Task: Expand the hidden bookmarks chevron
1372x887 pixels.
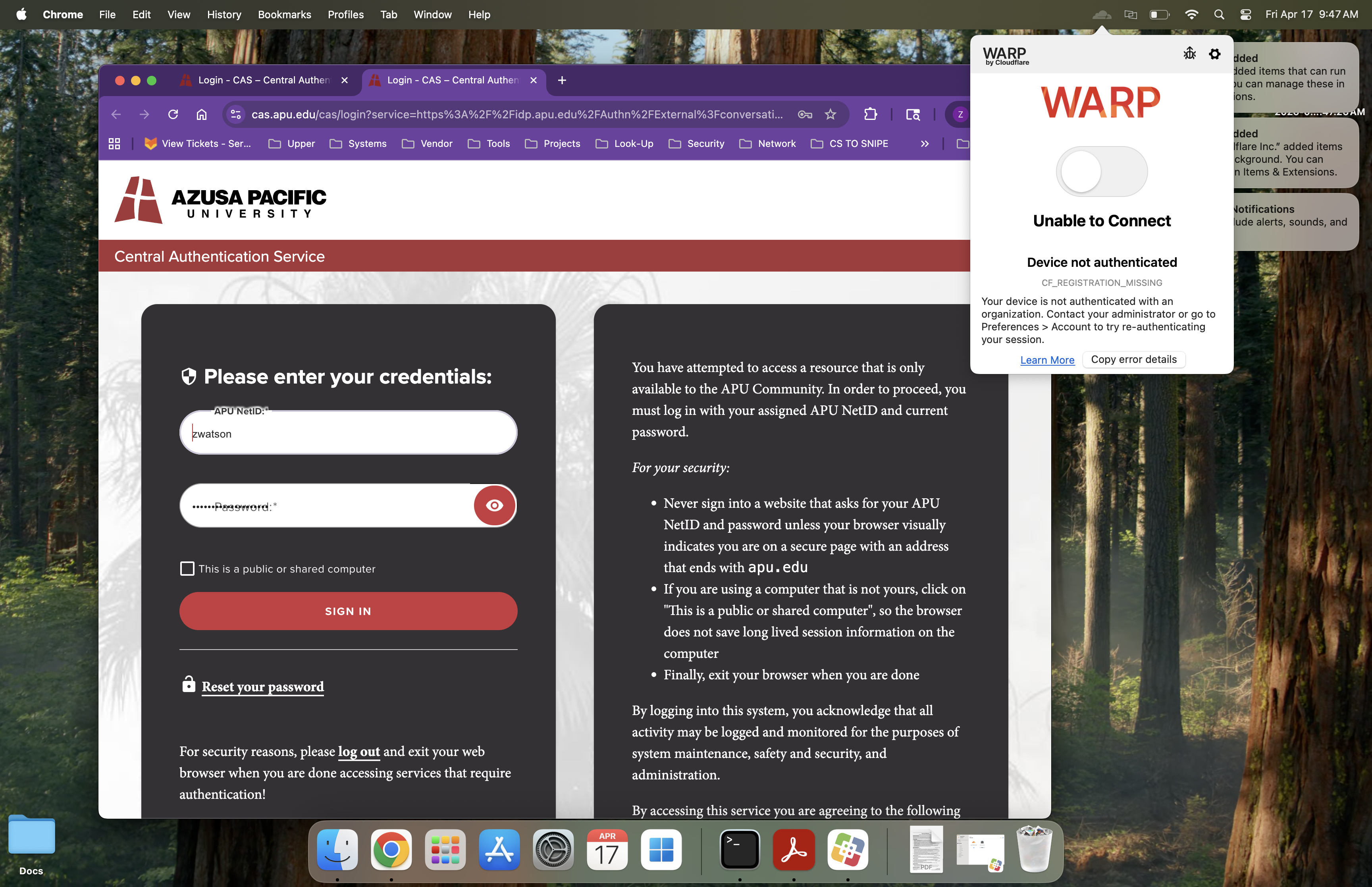Action: click(924, 143)
